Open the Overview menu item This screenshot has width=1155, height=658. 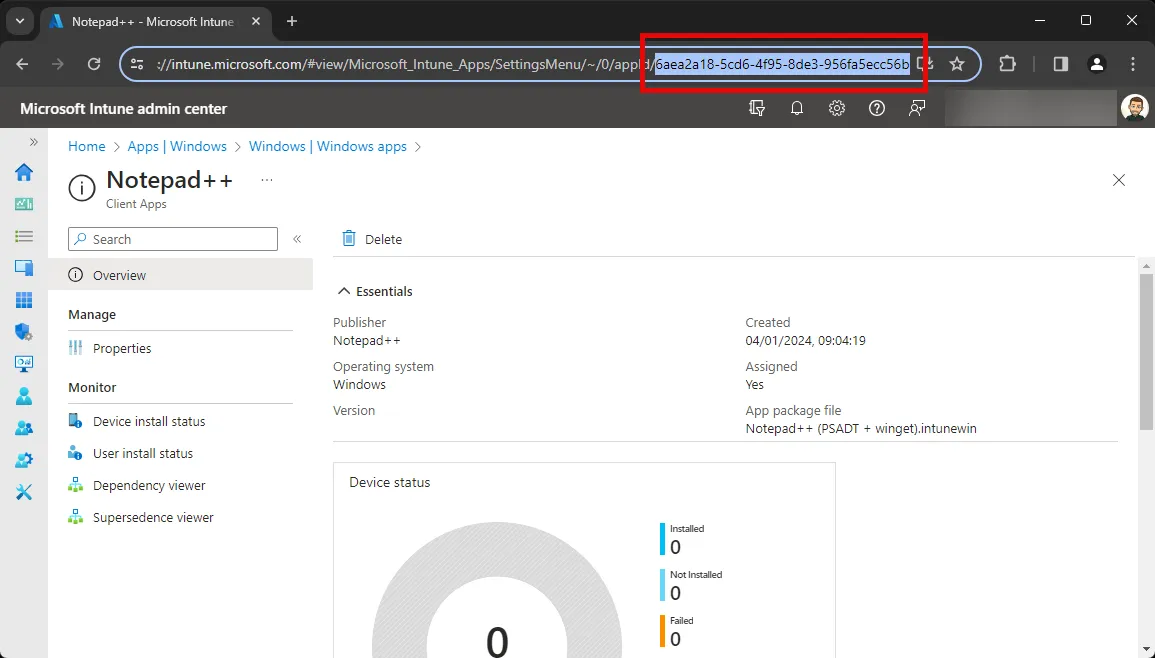(x=180, y=275)
